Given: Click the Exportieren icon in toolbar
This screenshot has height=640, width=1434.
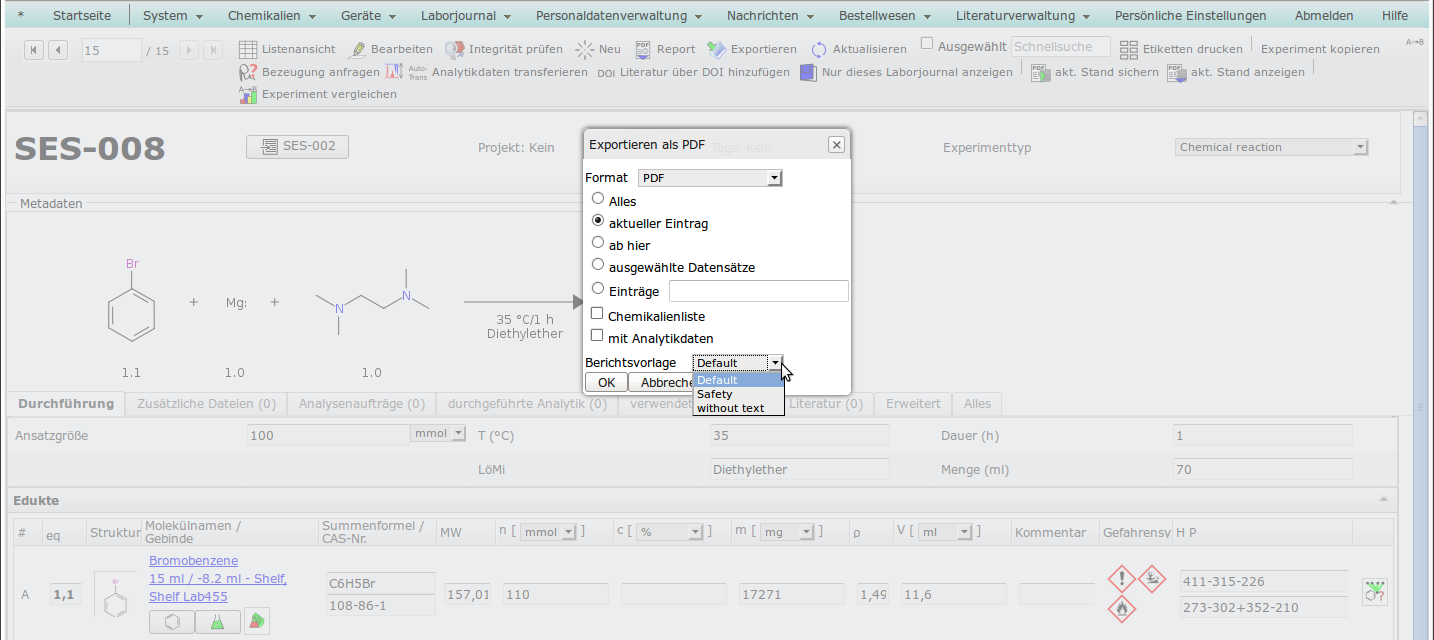Looking at the screenshot, I should (x=716, y=49).
